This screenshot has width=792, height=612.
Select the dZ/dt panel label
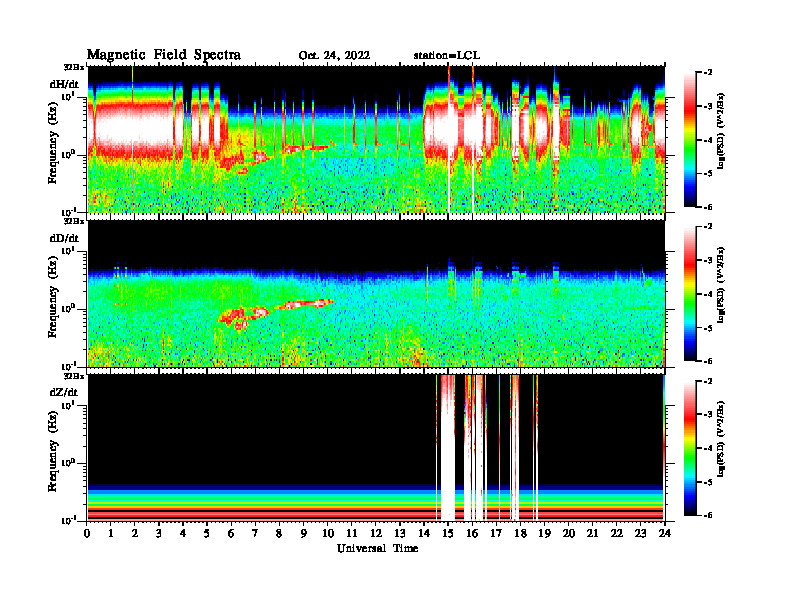pyautogui.click(x=64, y=392)
